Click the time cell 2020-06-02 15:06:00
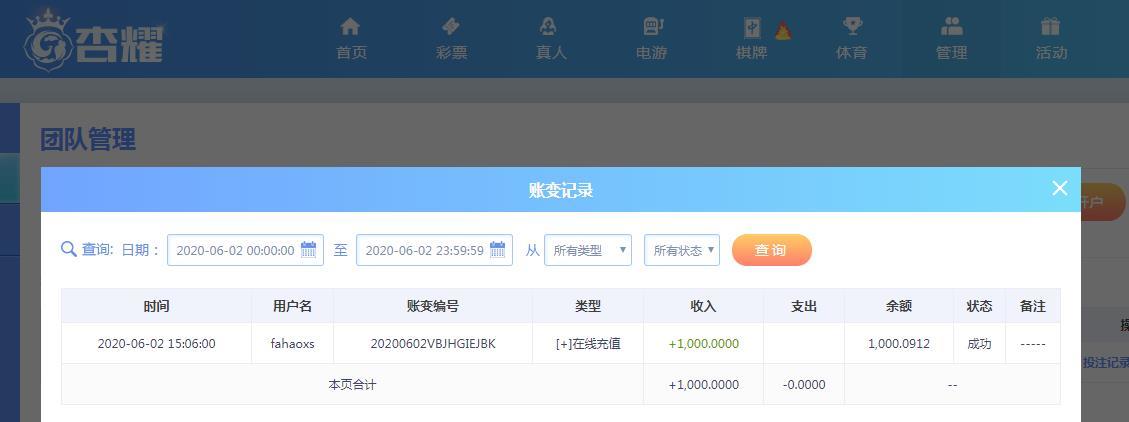This screenshot has height=422, width=1129. click(156, 344)
